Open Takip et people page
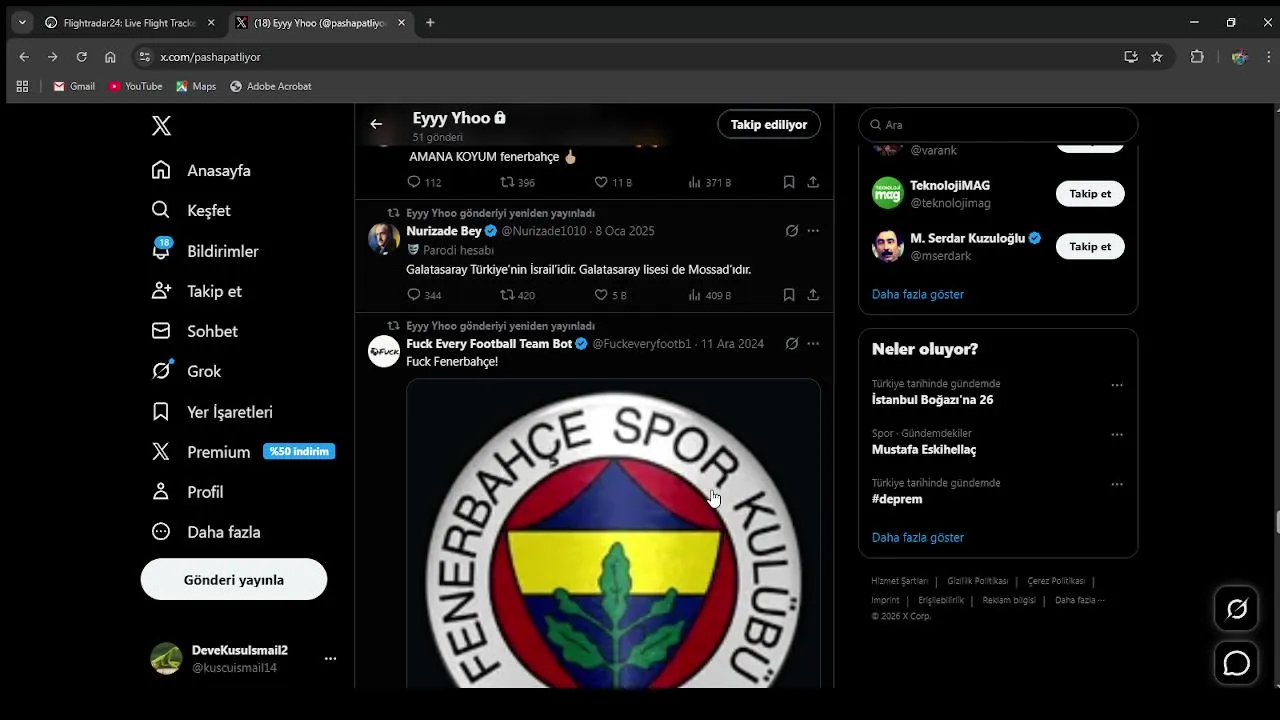Screen dimensions: 1280x720 (197, 291)
